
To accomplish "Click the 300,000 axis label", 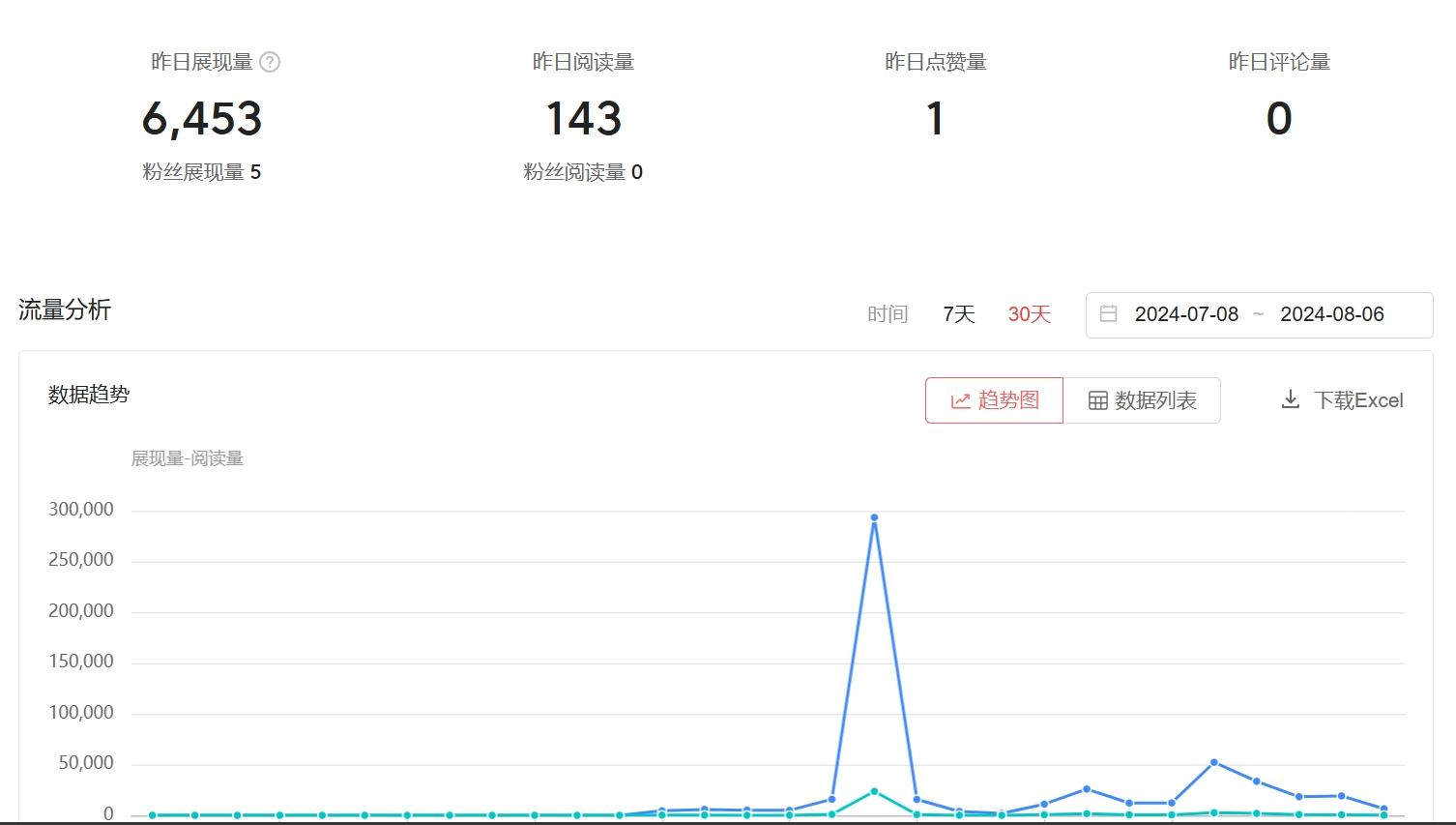I will click(x=81, y=510).
